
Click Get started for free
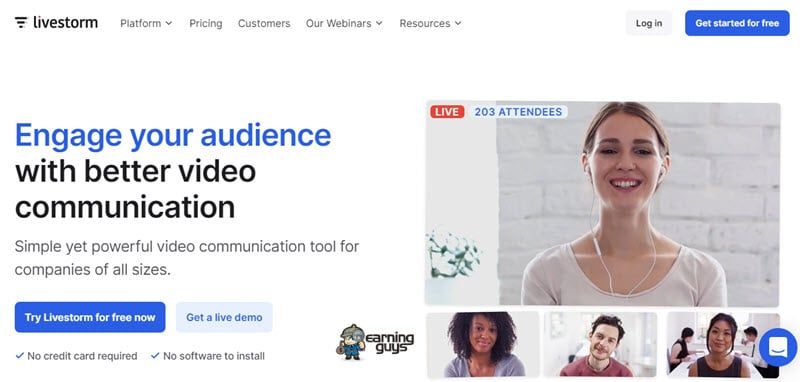[737, 23]
